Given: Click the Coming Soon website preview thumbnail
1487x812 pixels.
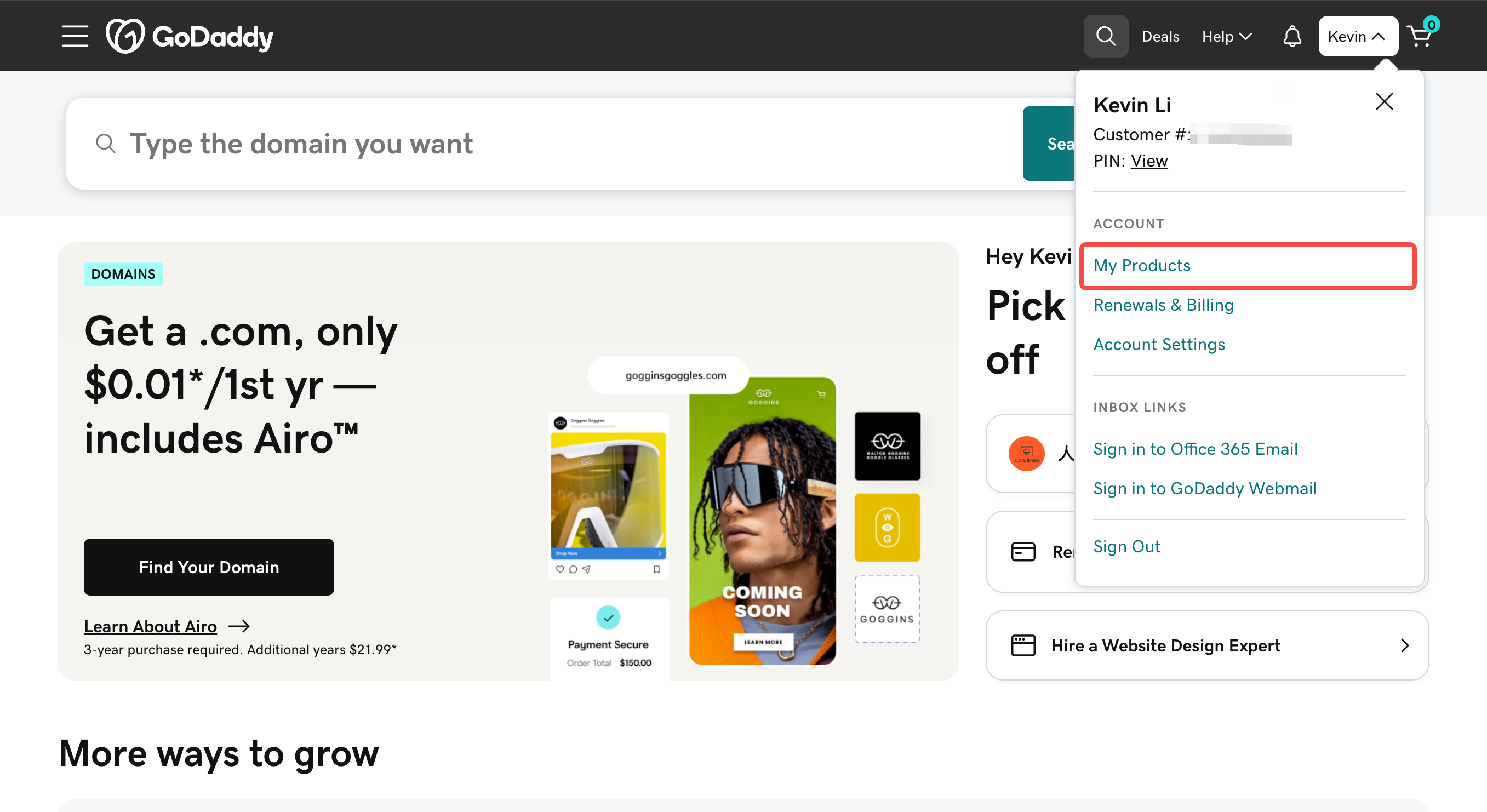Looking at the screenshot, I should (762, 521).
